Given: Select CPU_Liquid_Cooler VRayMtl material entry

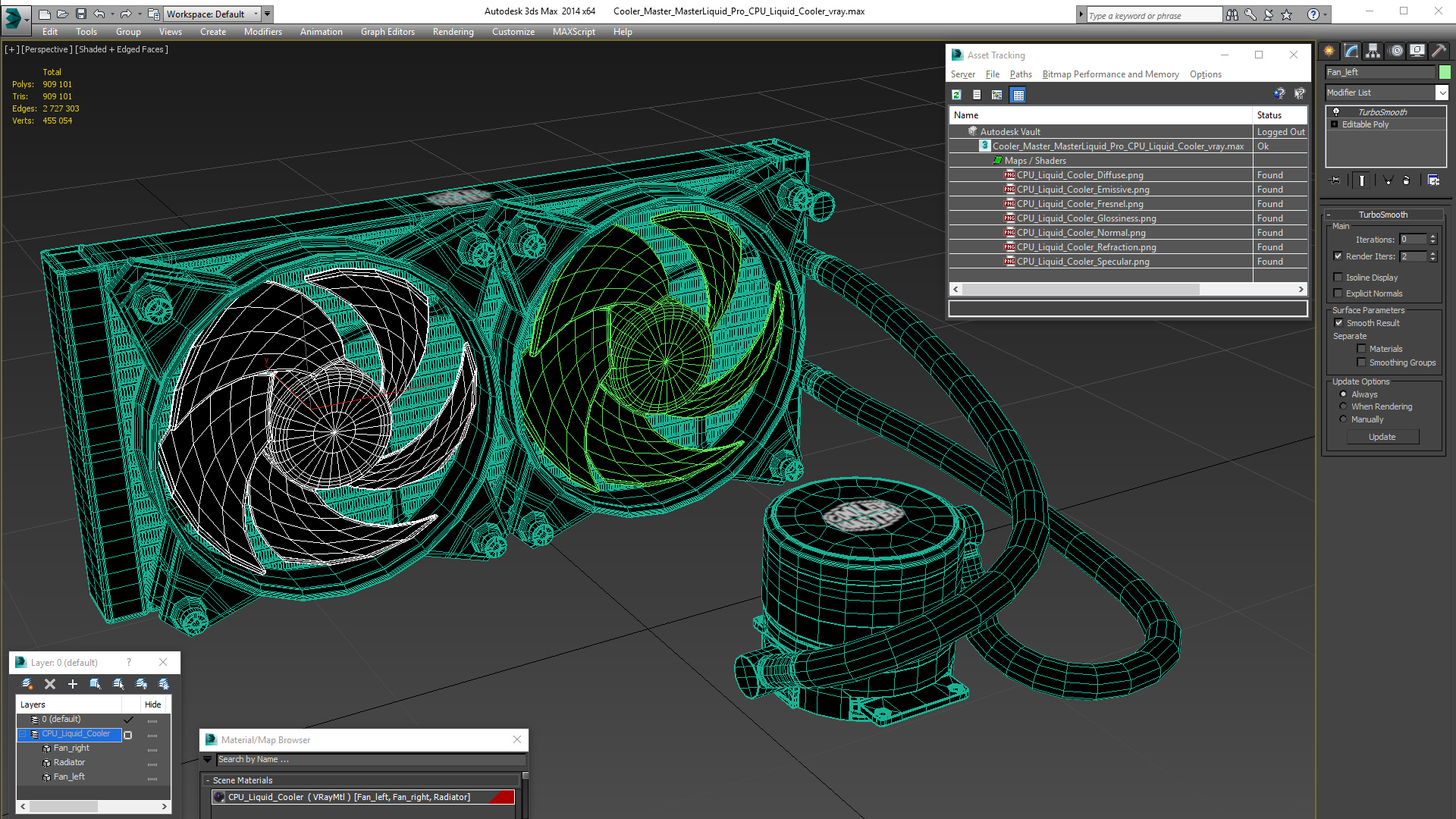Looking at the screenshot, I should pyautogui.click(x=363, y=797).
